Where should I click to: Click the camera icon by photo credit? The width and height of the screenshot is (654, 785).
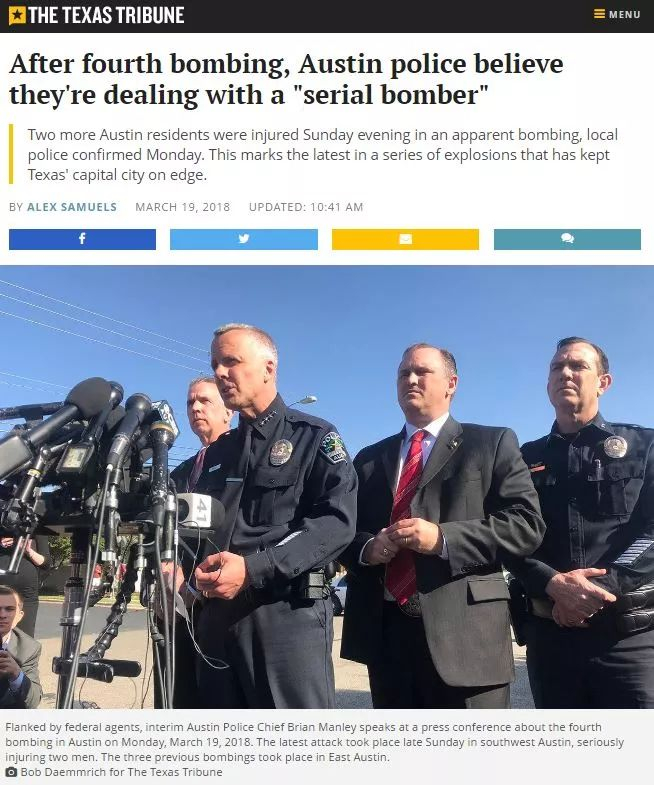(x=11, y=772)
